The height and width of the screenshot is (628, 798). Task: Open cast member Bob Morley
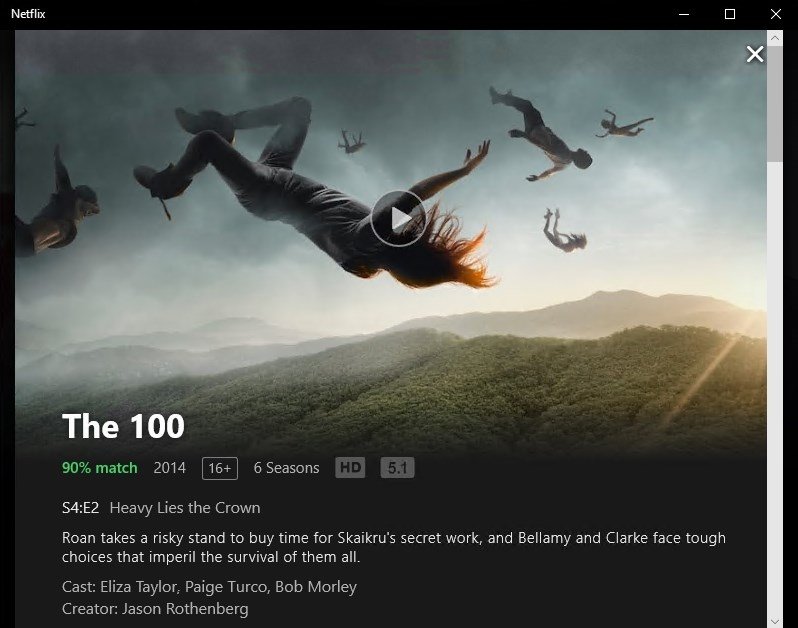316,587
